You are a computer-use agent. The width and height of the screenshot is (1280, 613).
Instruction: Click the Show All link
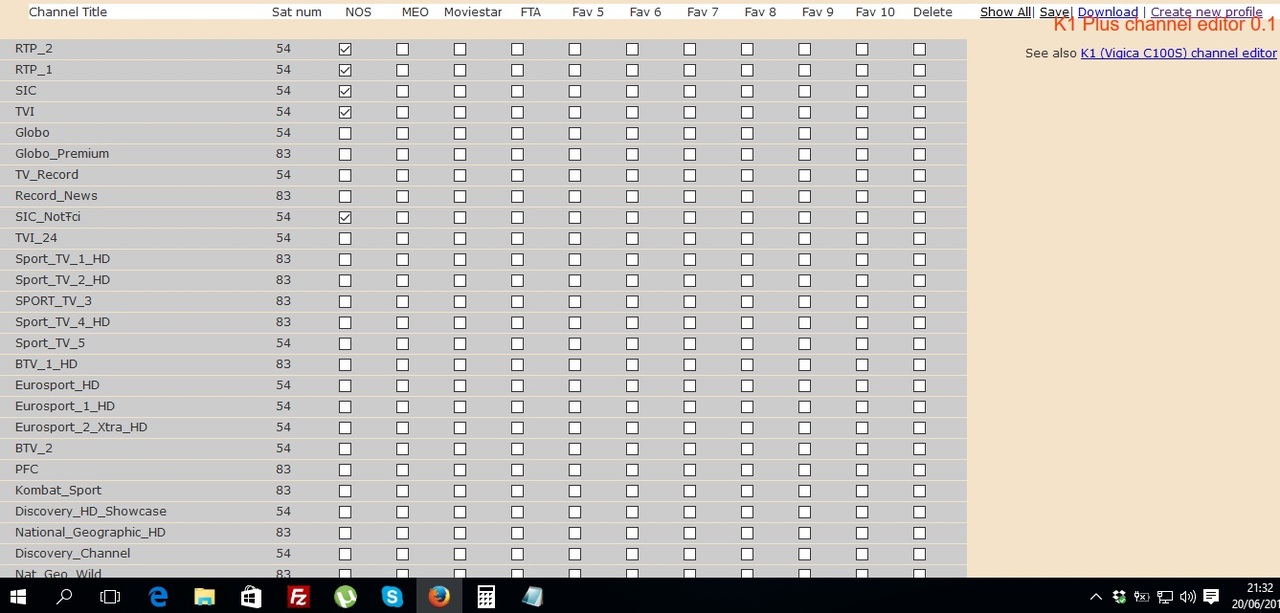pos(1005,12)
